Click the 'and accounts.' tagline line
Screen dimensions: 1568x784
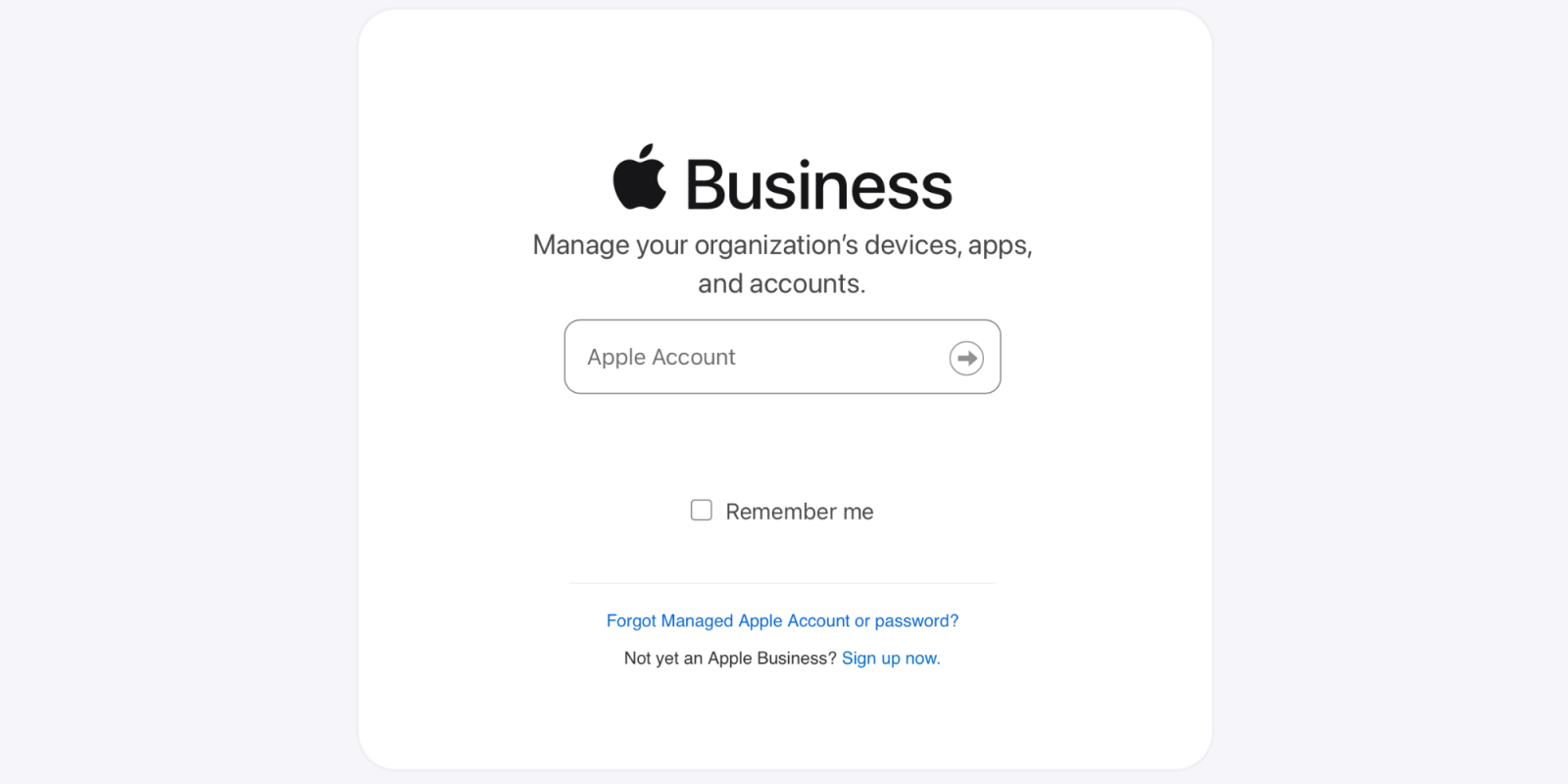(x=782, y=284)
